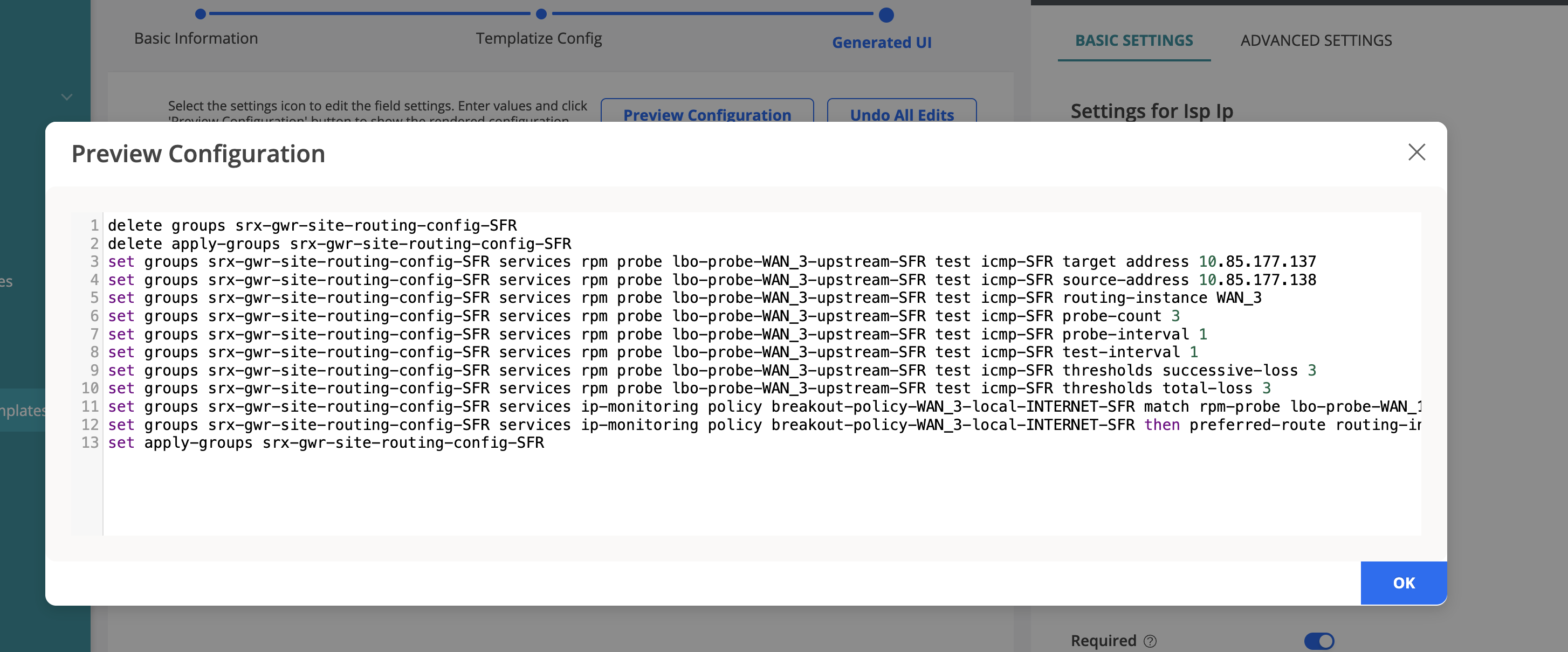Switch to the BASIC SETTINGS tab
This screenshot has height=652, width=1568.
pyautogui.click(x=1134, y=40)
